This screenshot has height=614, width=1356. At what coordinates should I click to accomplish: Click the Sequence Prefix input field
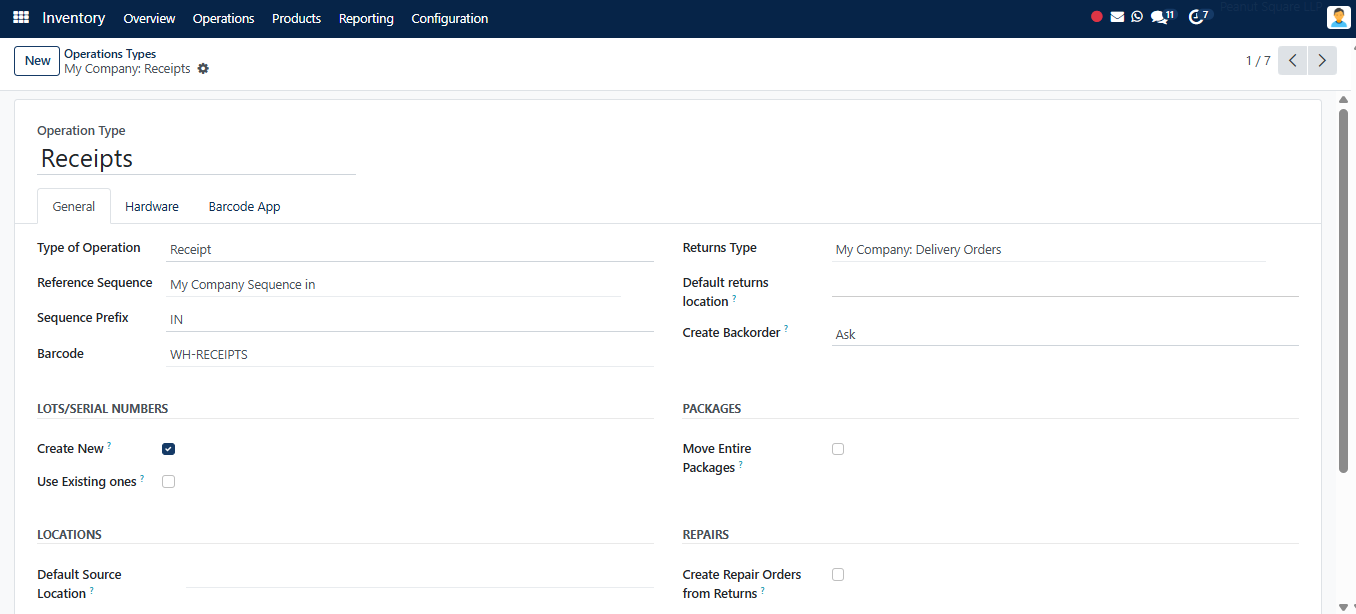(410, 320)
